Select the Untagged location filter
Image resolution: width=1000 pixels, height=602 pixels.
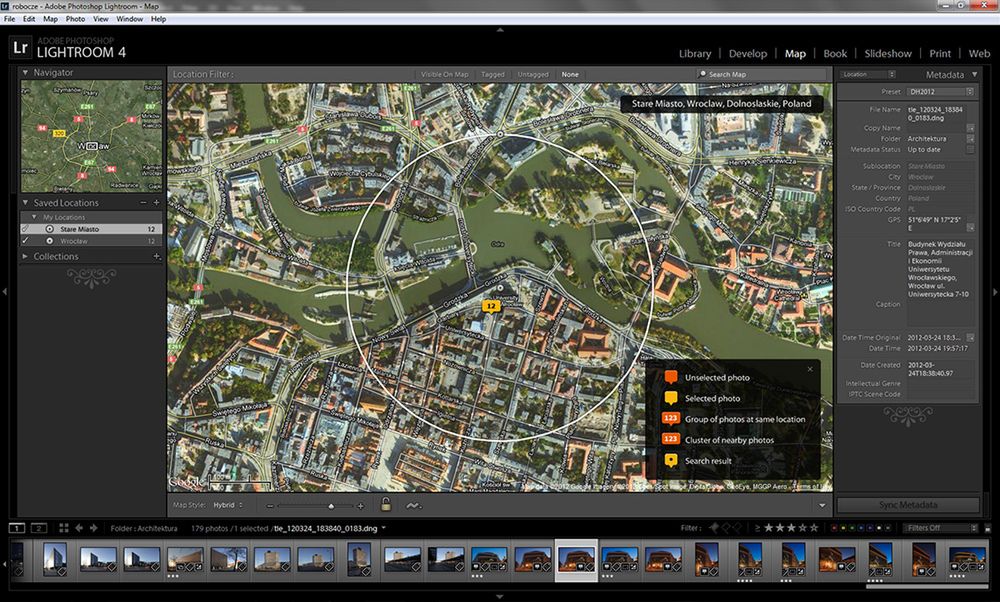click(533, 75)
